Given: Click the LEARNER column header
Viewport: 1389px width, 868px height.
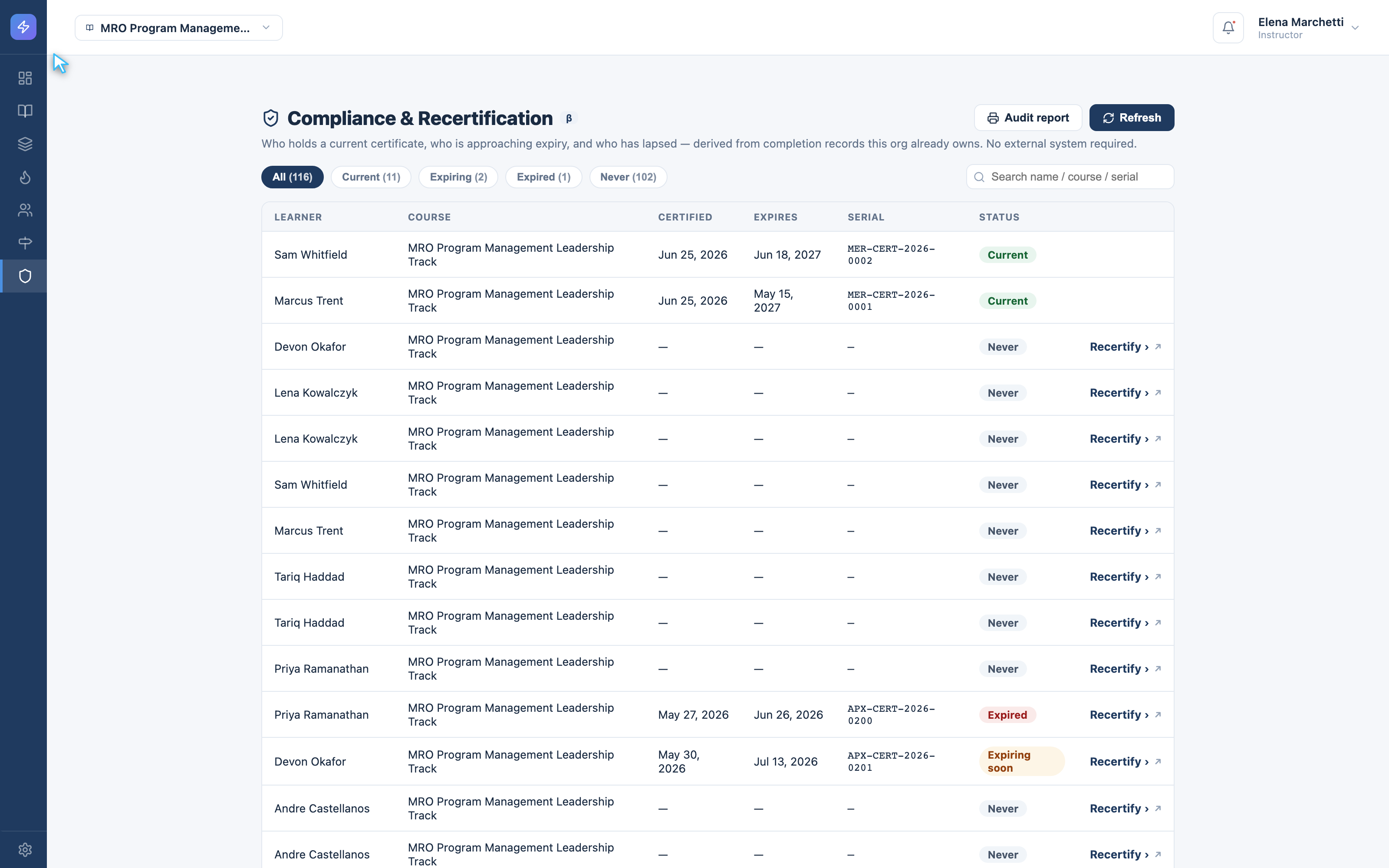Looking at the screenshot, I should pyautogui.click(x=298, y=217).
